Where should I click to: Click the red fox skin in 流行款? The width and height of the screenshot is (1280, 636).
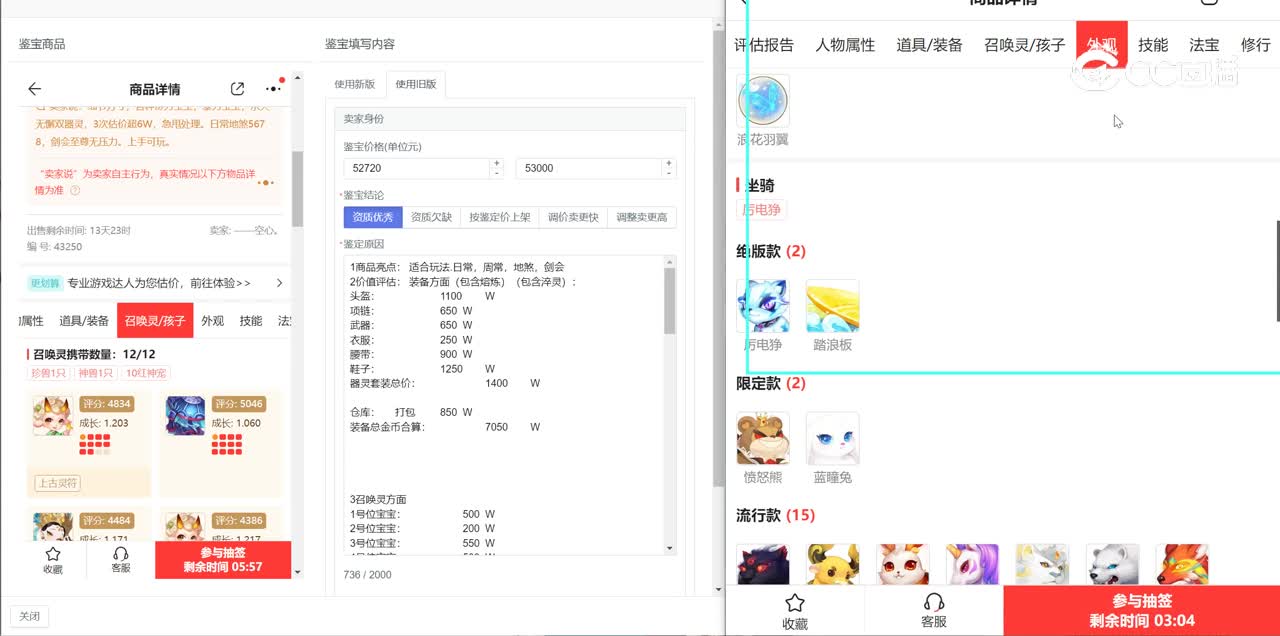tap(1182, 565)
